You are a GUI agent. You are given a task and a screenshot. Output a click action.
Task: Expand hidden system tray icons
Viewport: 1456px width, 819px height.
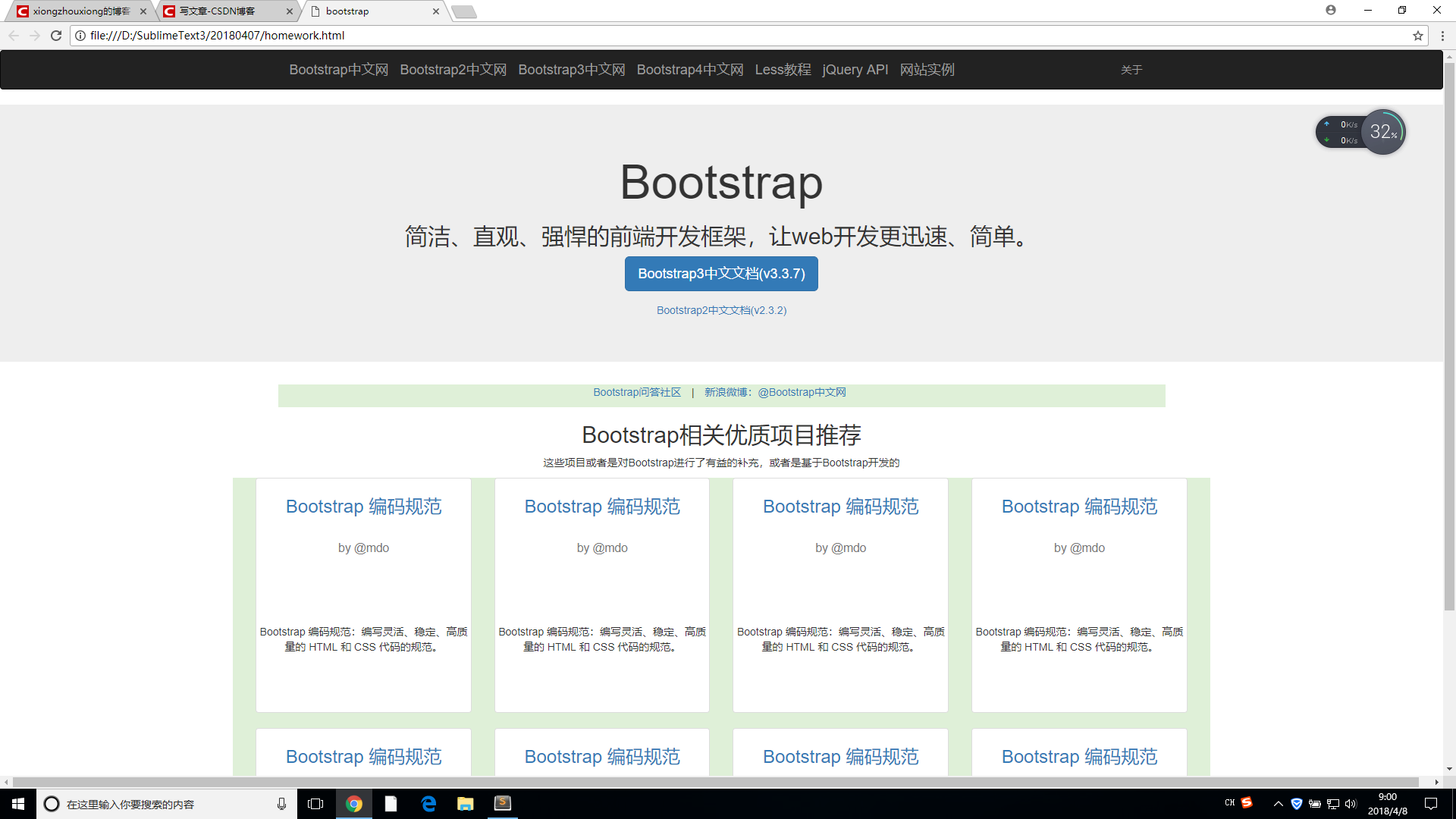1278,804
